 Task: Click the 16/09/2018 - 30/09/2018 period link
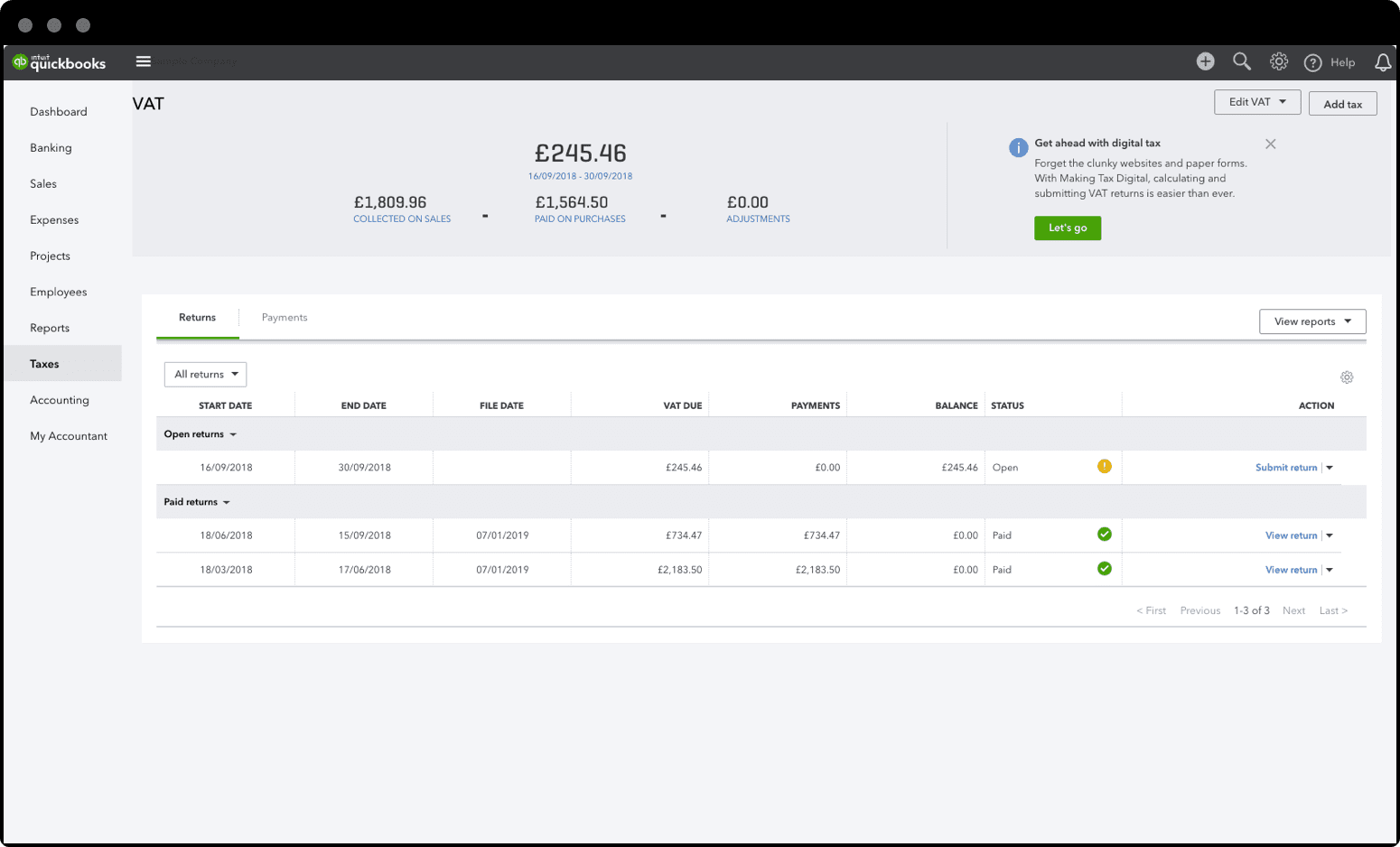coord(580,176)
